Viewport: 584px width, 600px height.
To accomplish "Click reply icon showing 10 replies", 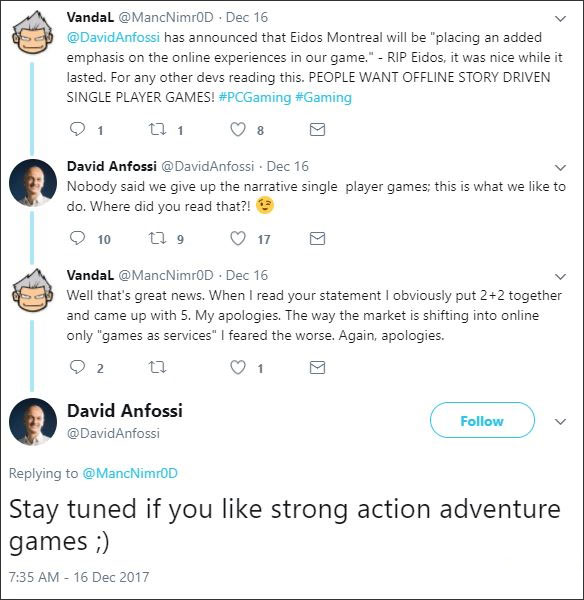I will [x=77, y=238].
